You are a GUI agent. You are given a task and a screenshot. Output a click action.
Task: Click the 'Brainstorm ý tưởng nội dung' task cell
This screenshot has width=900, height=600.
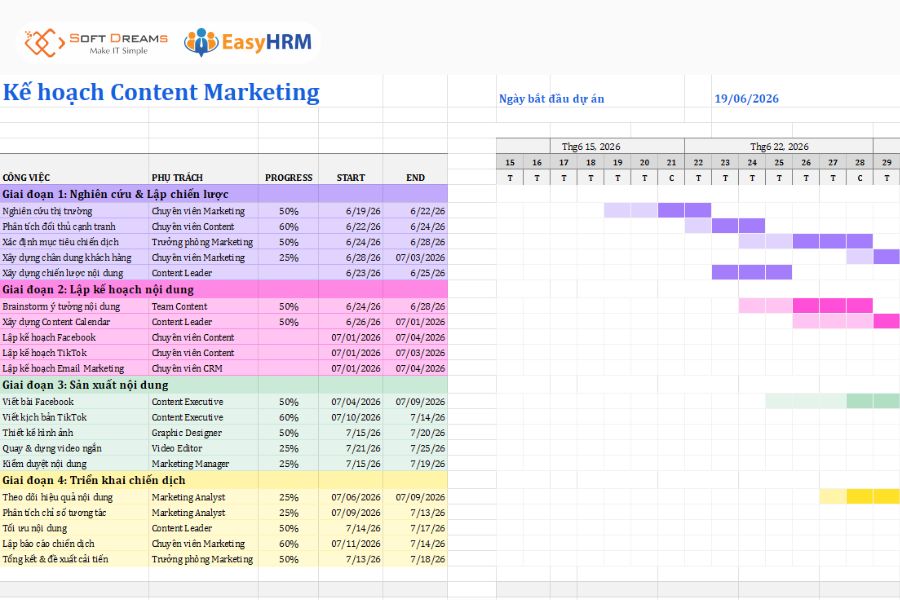[x=74, y=306]
